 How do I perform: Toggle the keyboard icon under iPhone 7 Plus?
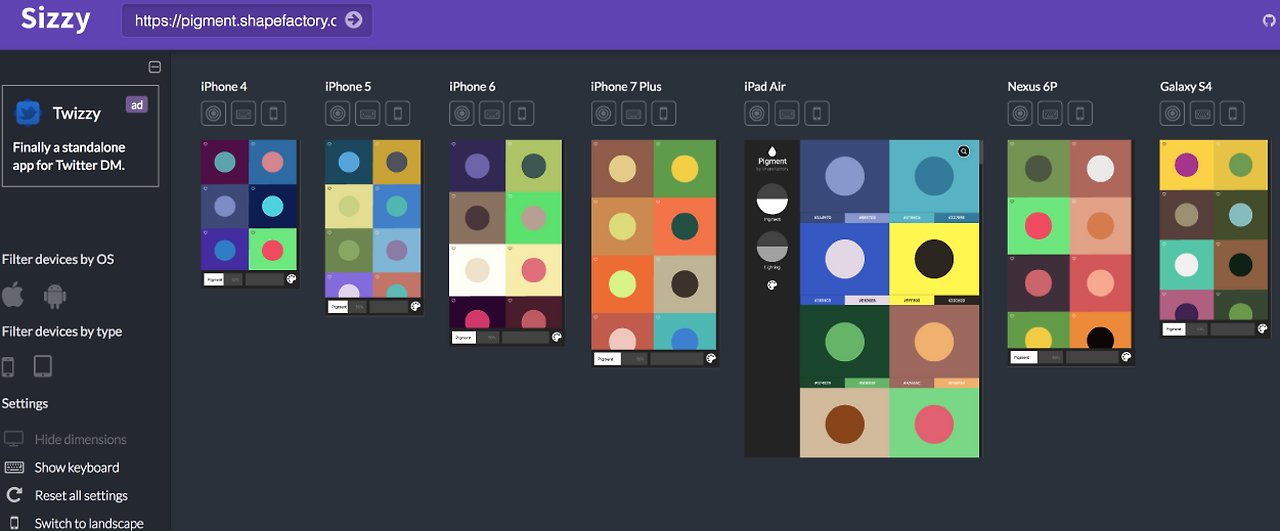pos(633,113)
